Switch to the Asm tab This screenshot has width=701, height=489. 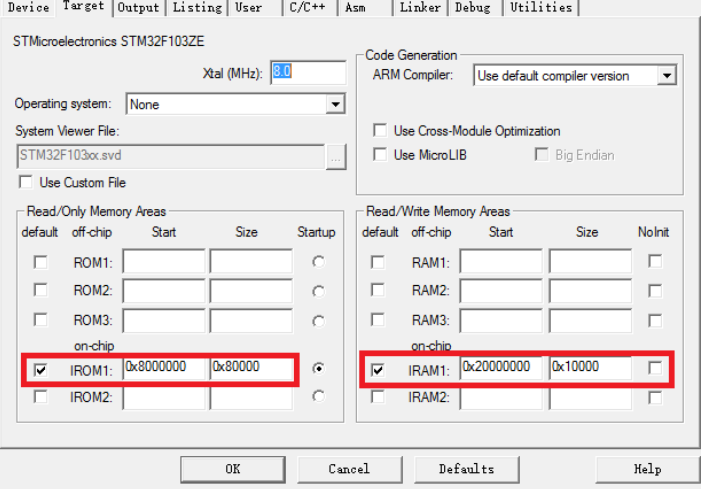pos(355,8)
